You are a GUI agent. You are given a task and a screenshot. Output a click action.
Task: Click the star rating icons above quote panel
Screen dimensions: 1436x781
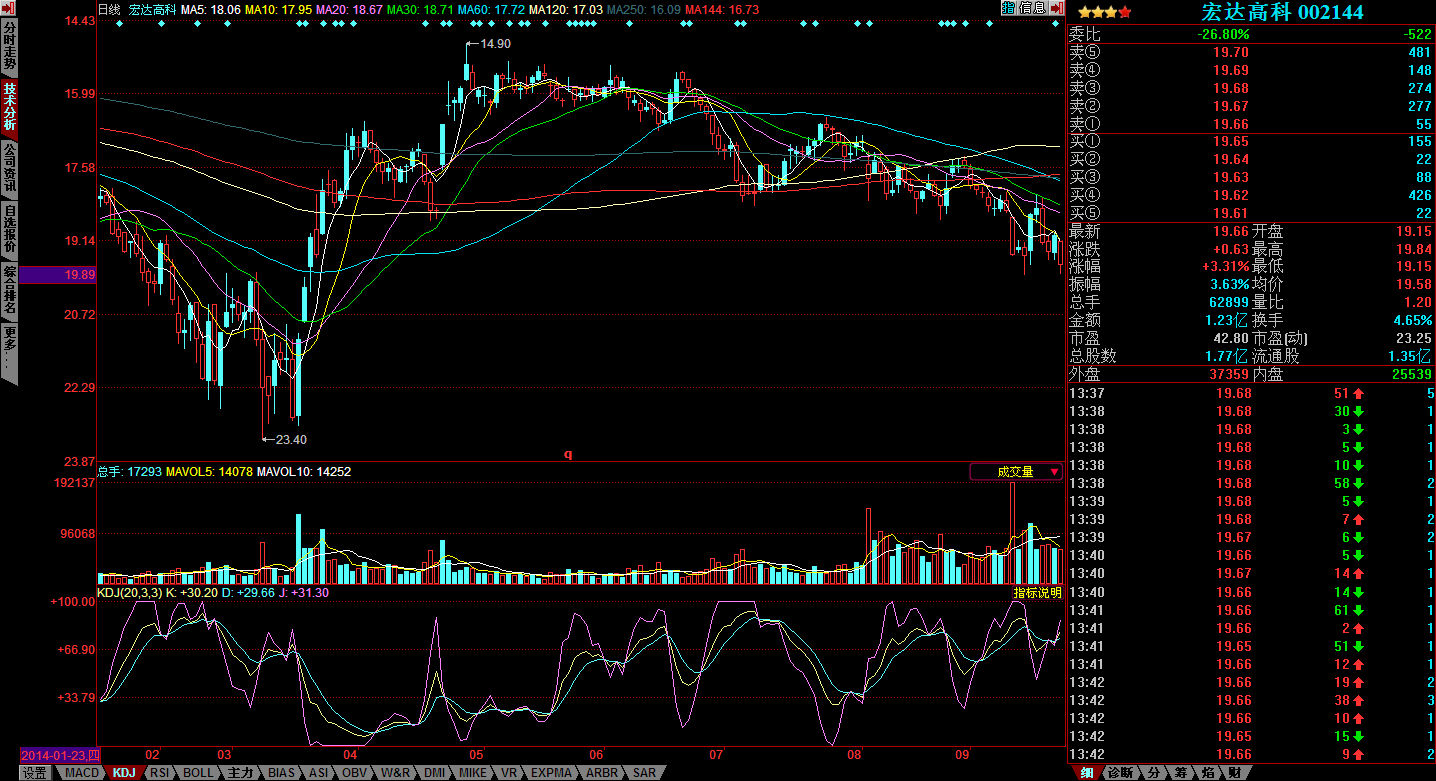click(1105, 12)
